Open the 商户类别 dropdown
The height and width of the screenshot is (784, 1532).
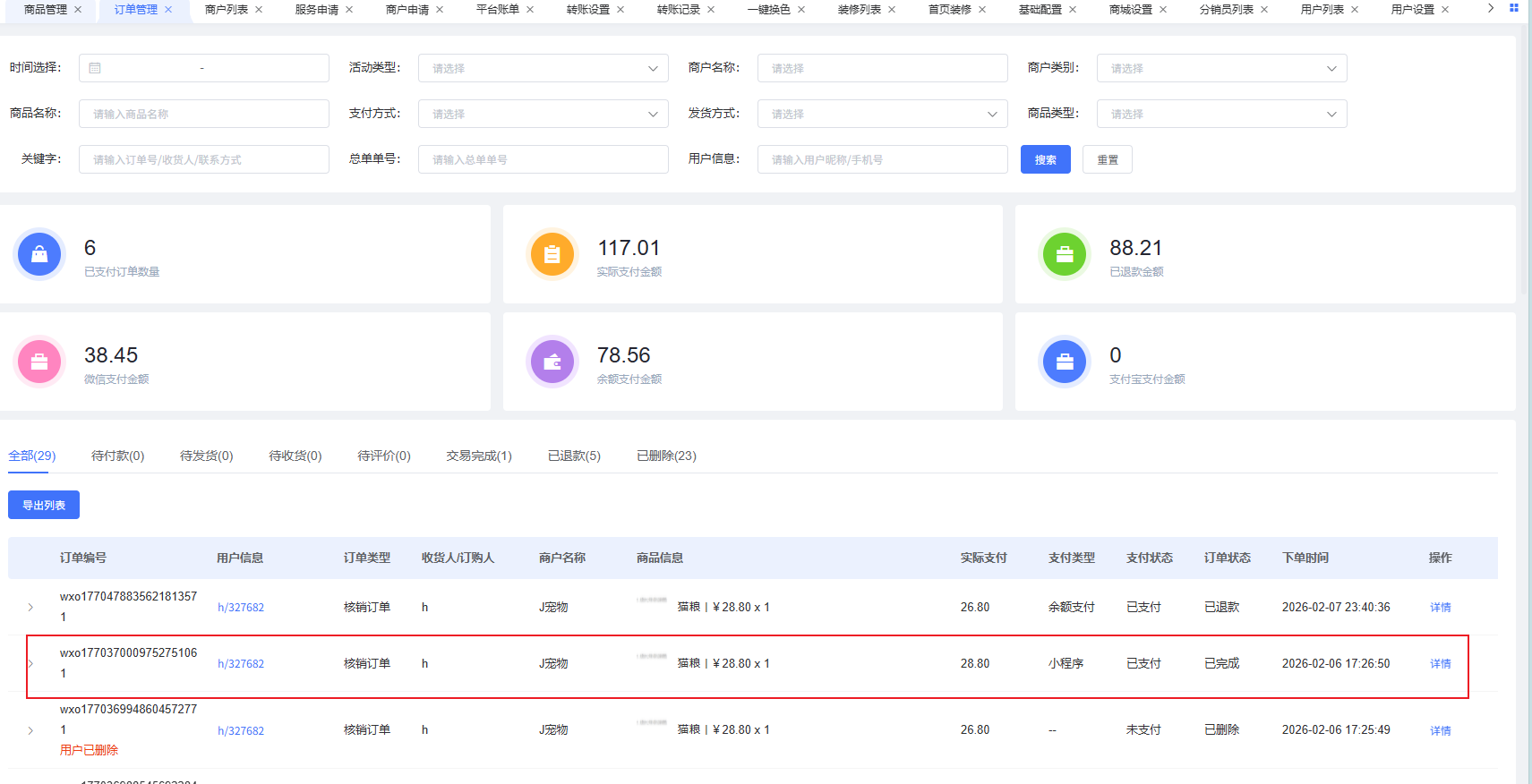tap(1221, 68)
